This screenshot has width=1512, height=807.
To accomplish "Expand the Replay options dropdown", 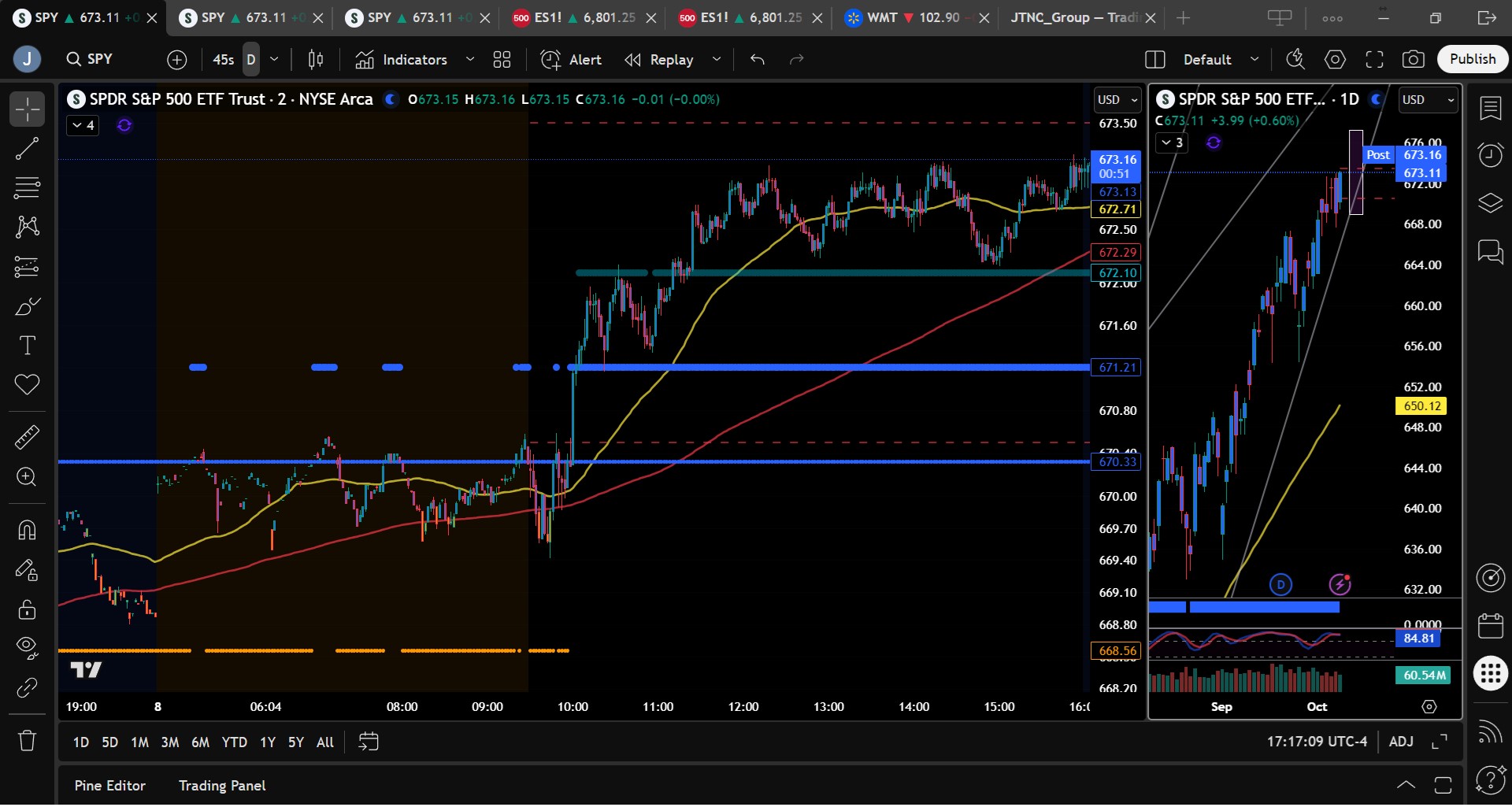I will [x=717, y=59].
